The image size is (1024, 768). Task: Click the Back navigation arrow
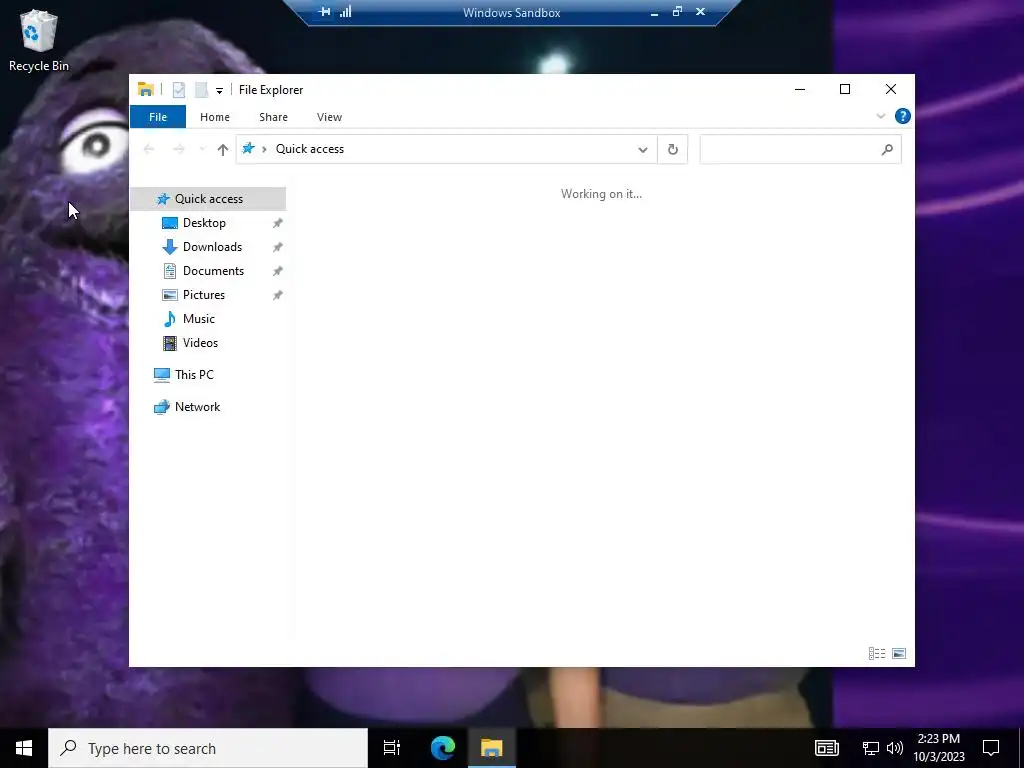[149, 150]
